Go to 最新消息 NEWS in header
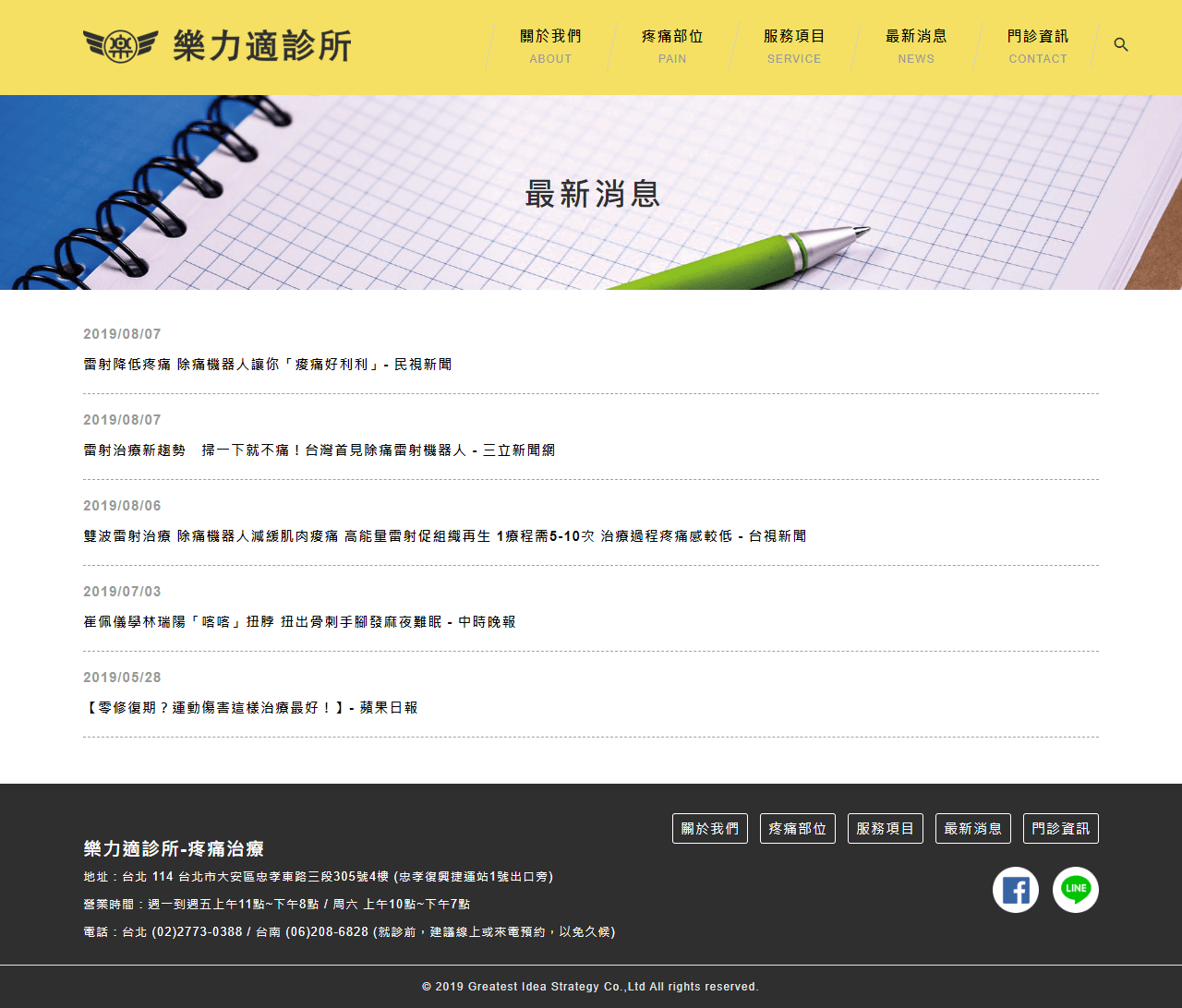The image size is (1182, 1008). 916,46
